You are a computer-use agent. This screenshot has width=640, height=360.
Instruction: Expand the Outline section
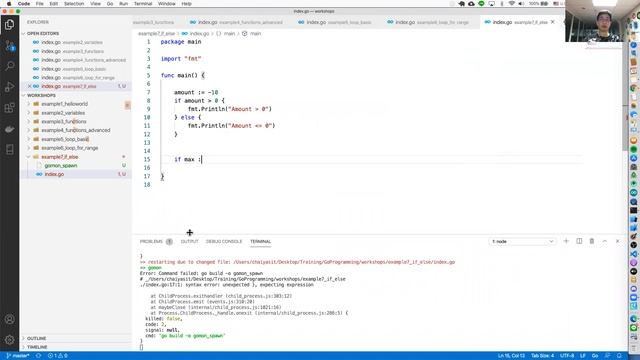(x=36, y=338)
